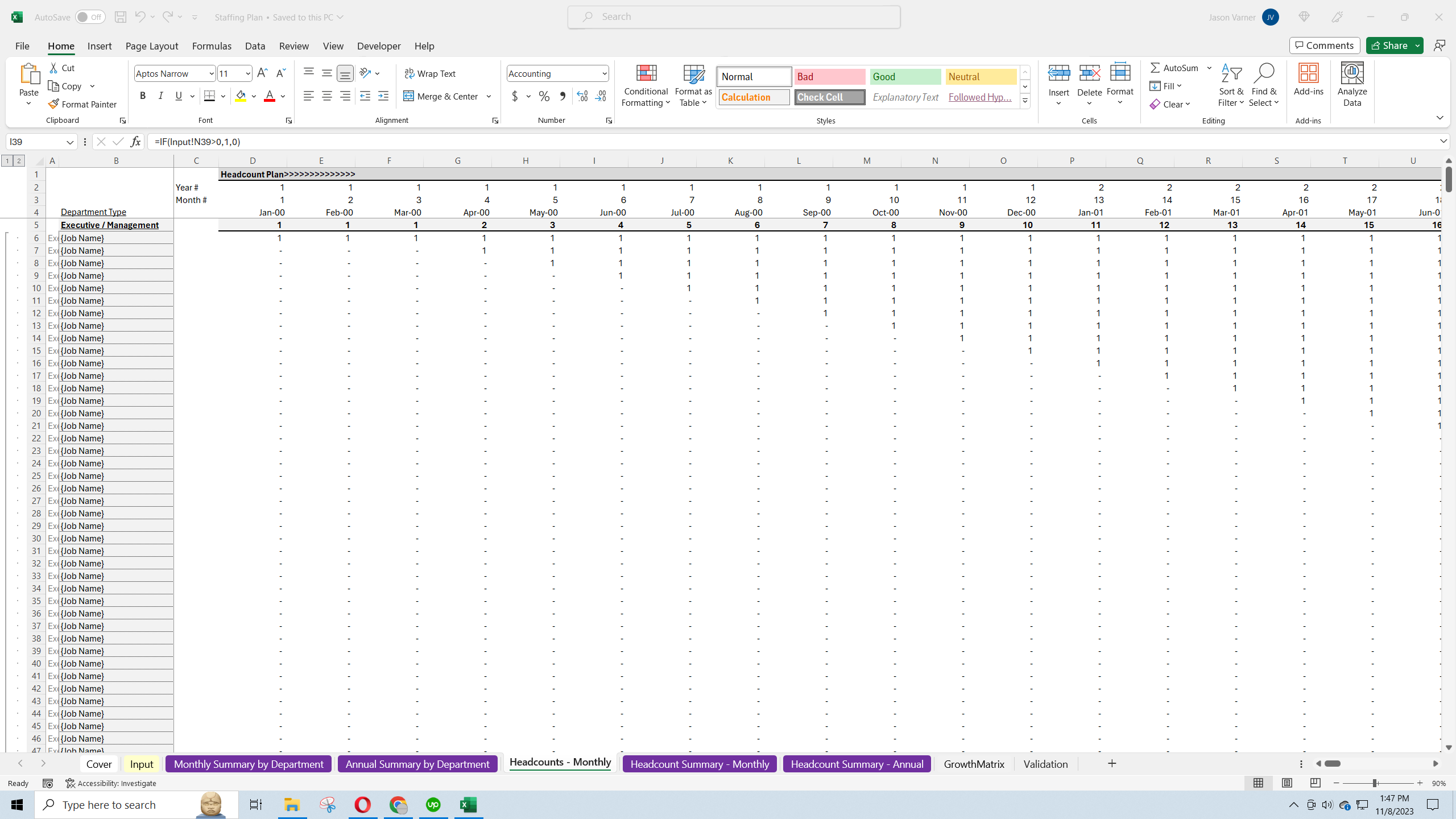Apply the yellow fill color
Screen dimensions: 1456x819
point(241,96)
